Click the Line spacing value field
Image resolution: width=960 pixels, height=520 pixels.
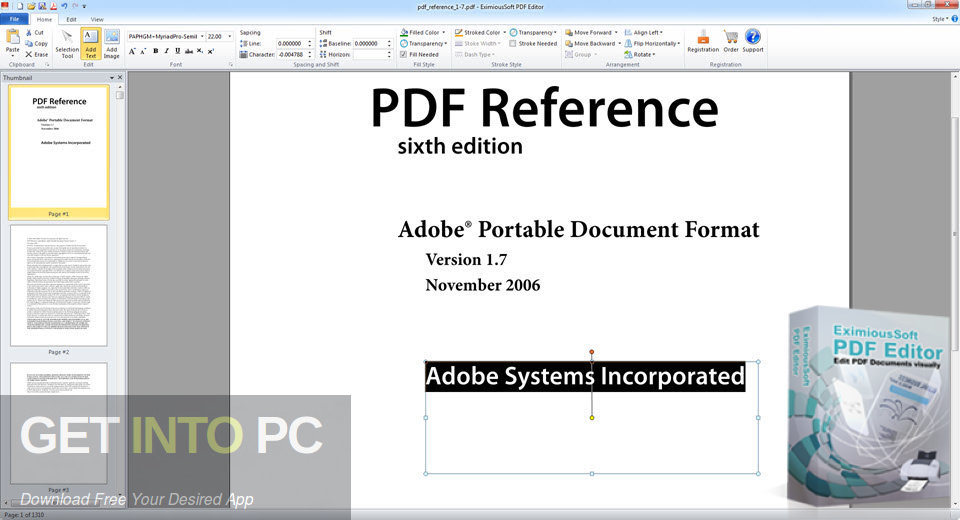291,43
